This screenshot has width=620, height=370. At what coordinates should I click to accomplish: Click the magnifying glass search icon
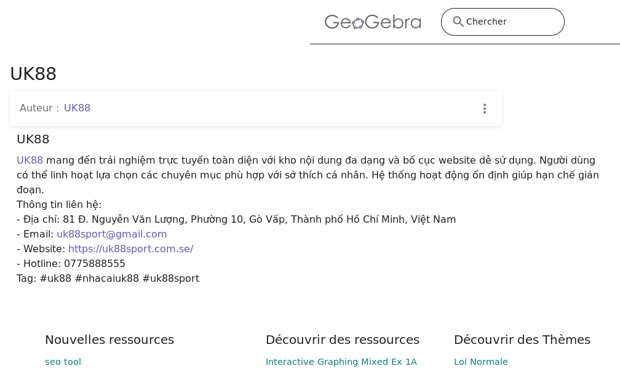click(x=458, y=21)
